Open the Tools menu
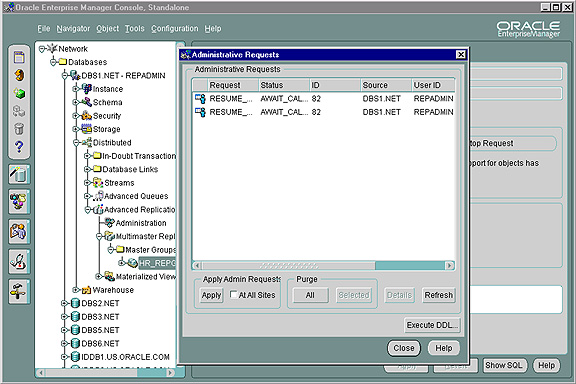This screenshot has height=384, width=576. pyautogui.click(x=134, y=28)
